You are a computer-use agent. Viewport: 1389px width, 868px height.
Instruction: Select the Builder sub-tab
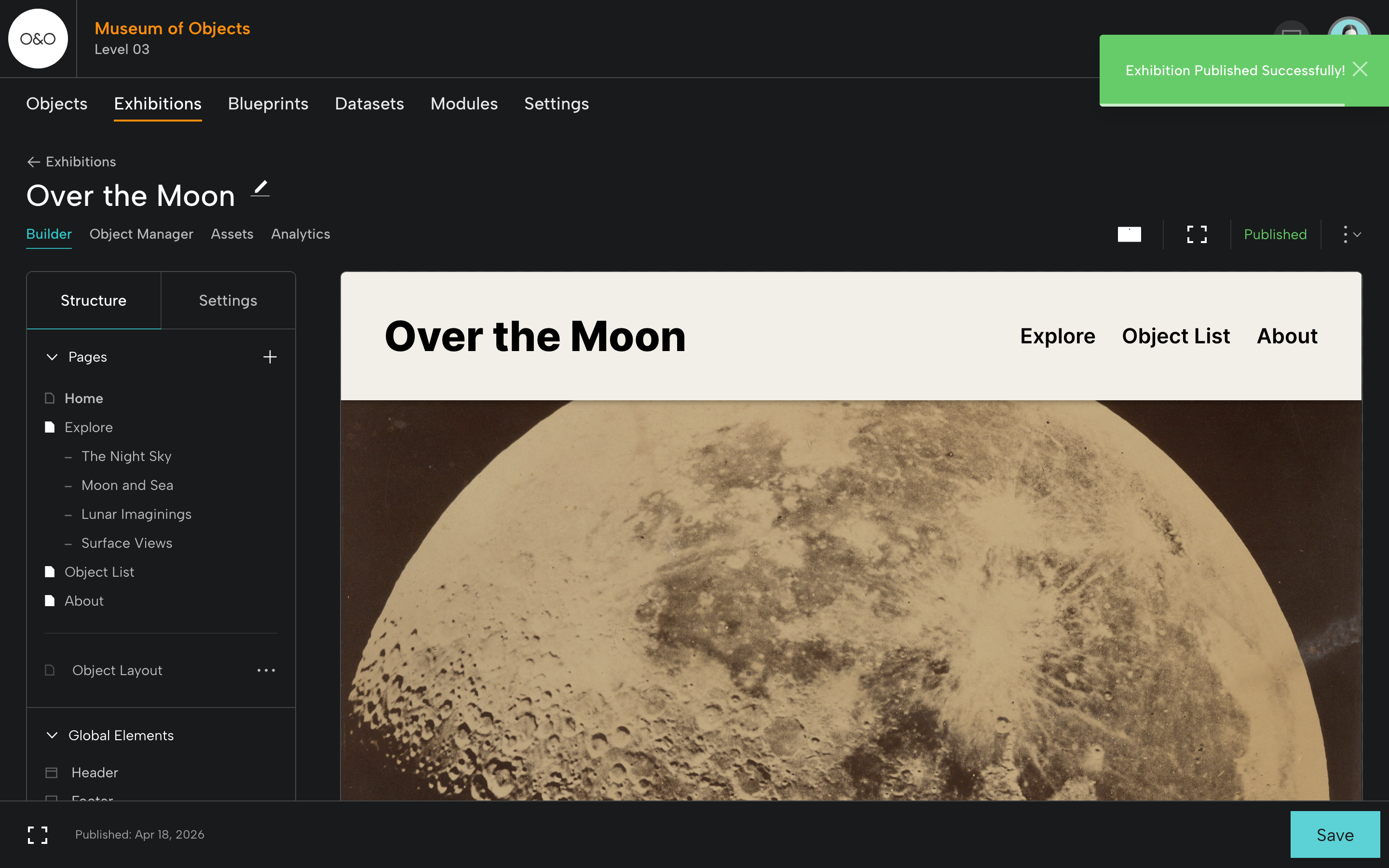click(x=49, y=234)
